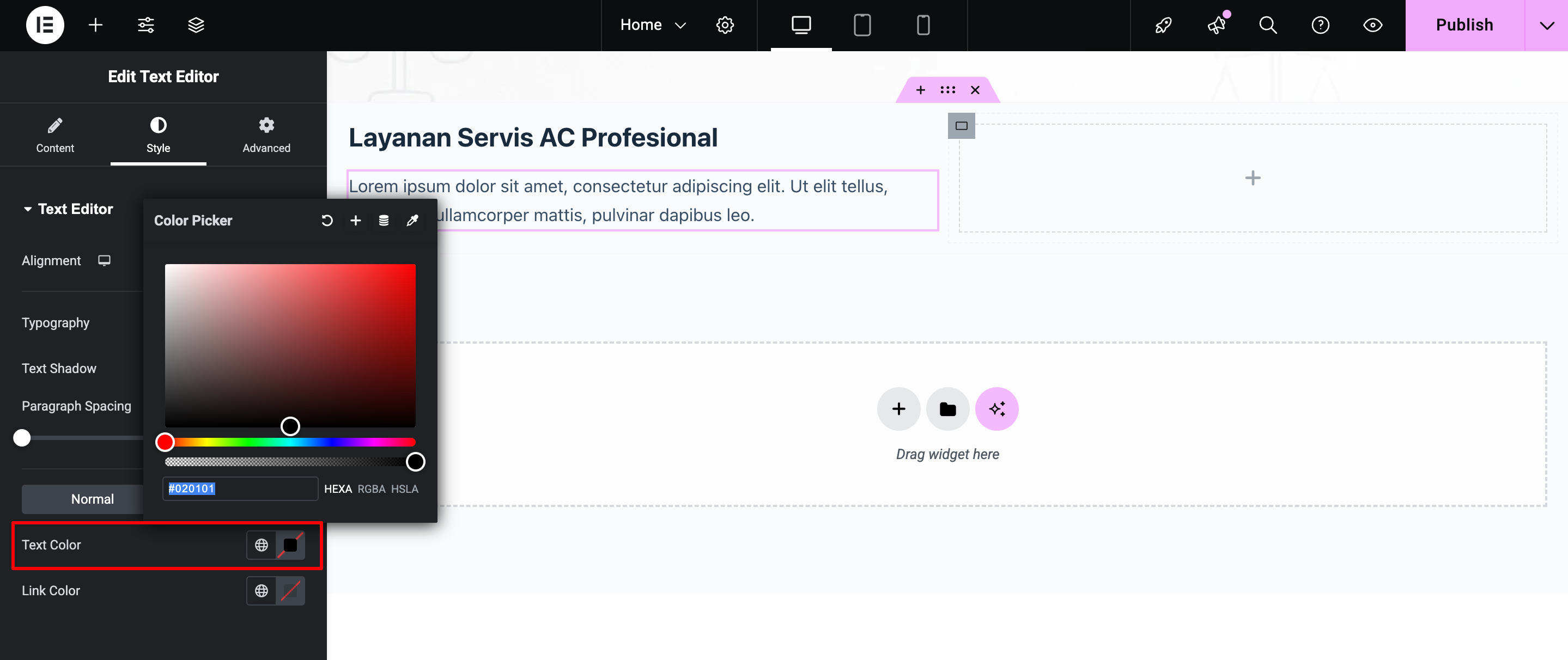Open Site Settings sliders icon
The width and height of the screenshot is (1568, 660).
pyautogui.click(x=146, y=25)
